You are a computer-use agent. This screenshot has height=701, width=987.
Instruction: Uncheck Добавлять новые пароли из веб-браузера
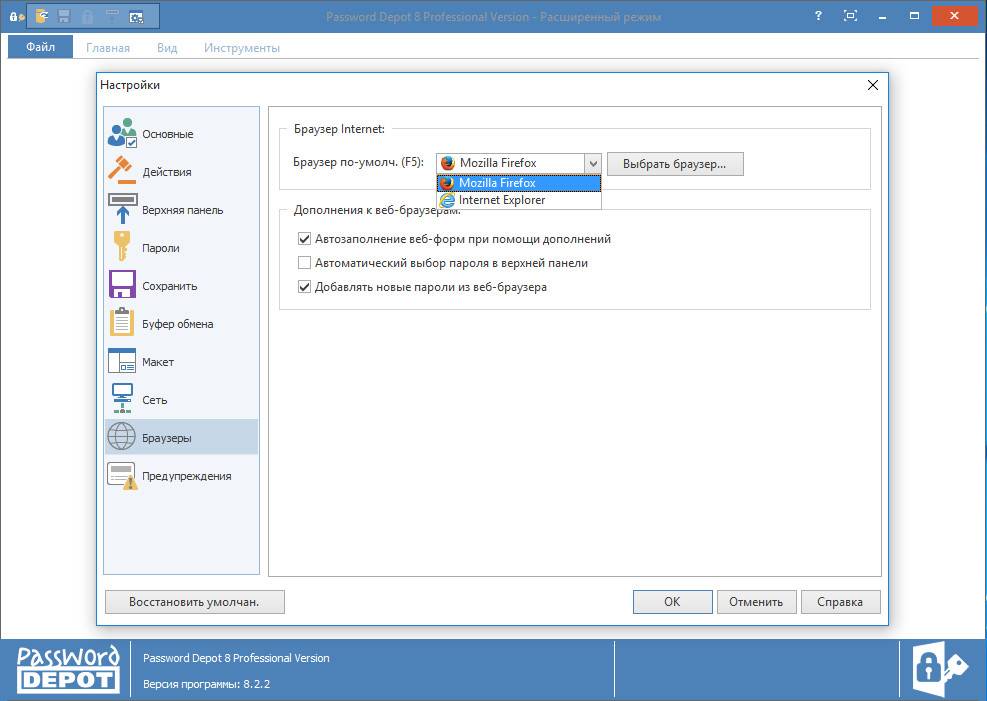pyautogui.click(x=304, y=287)
